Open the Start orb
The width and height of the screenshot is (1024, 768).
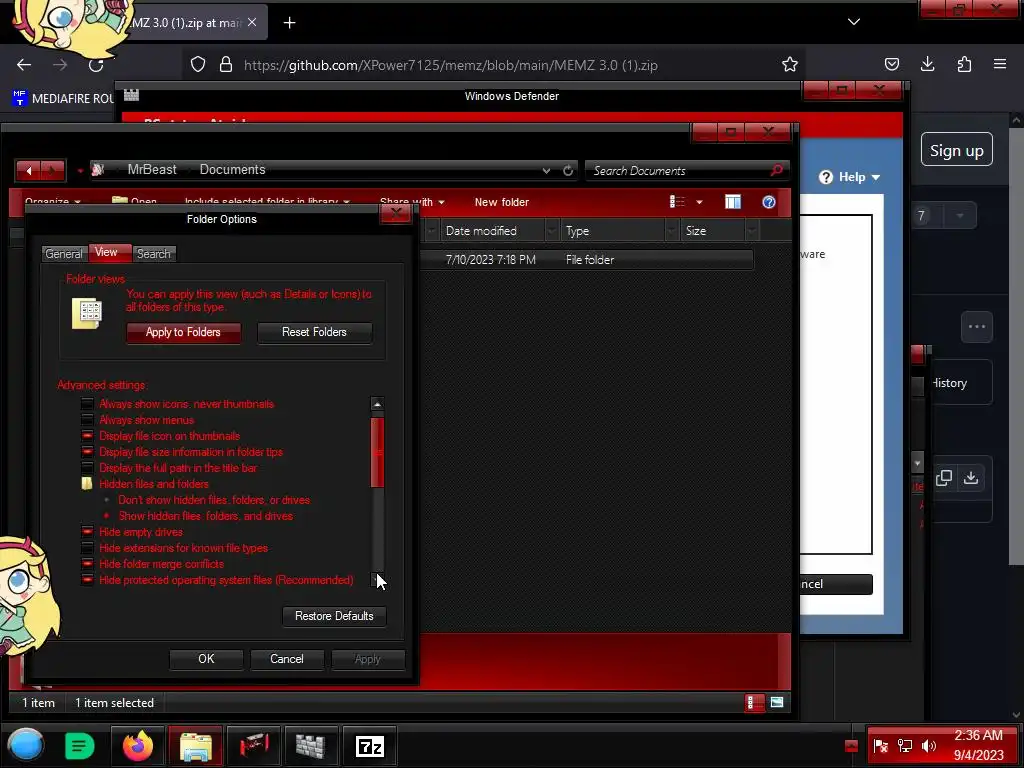26,746
